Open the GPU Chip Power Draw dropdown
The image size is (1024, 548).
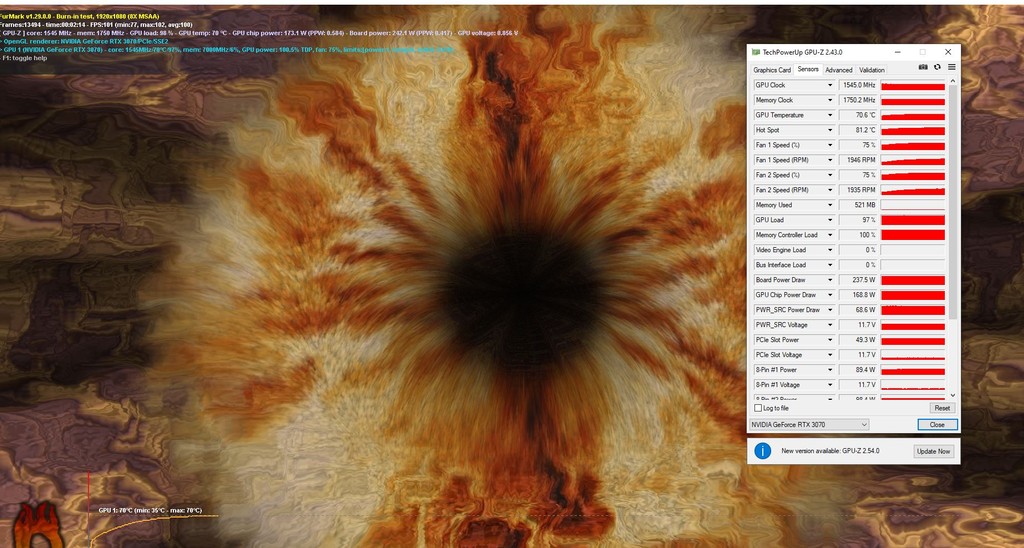[x=830, y=296]
